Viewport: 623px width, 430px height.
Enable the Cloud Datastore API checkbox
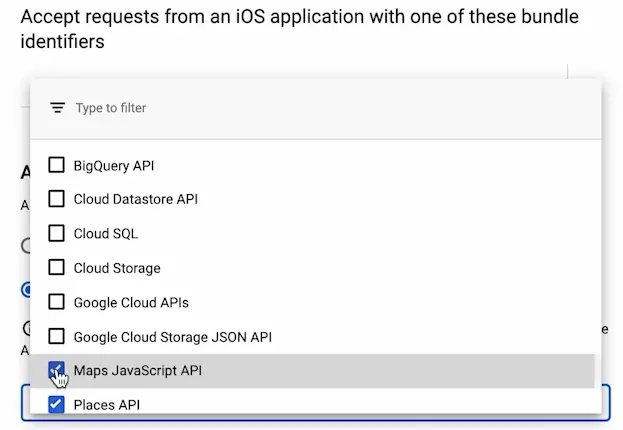tap(56, 199)
